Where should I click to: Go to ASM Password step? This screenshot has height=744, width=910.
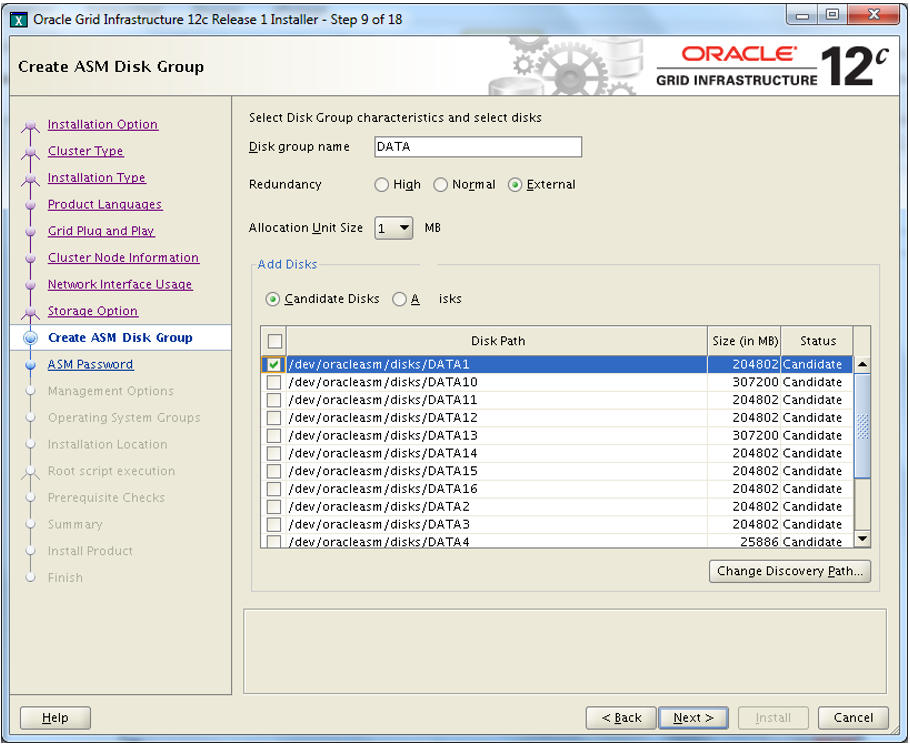[90, 364]
